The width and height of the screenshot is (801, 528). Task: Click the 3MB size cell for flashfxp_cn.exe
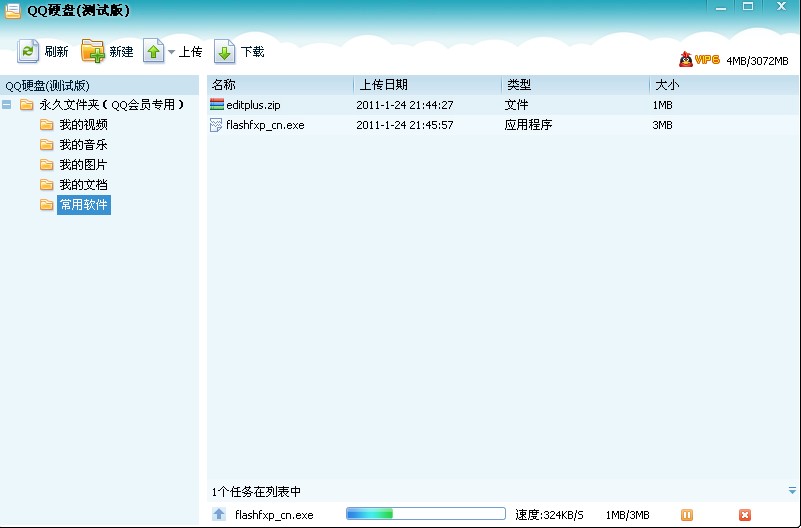coord(662,125)
